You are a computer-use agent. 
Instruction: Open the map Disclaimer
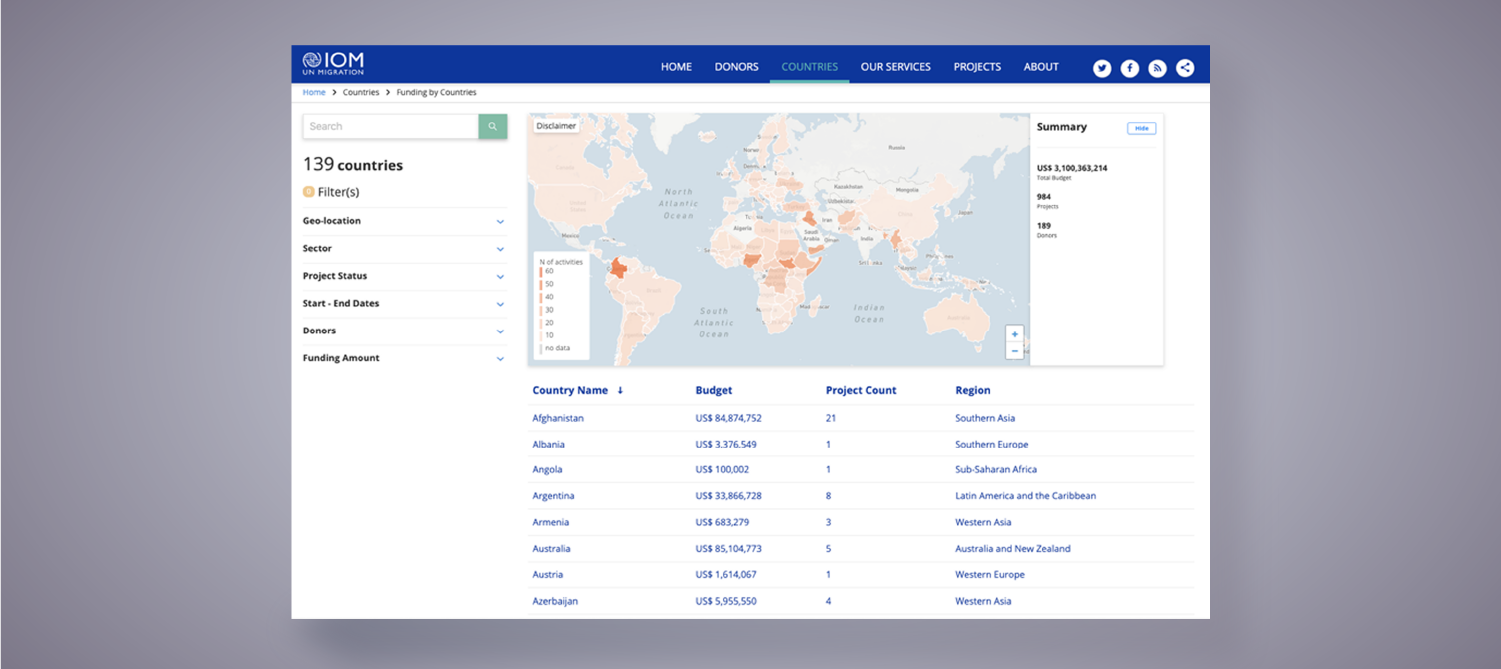tap(556, 126)
